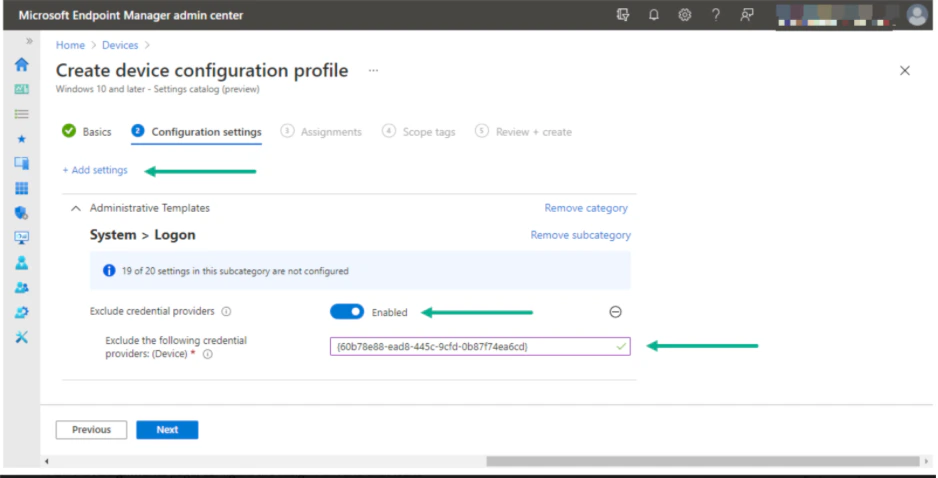Screen dimensions: 938x478
Task: Click the ellipsis next to page title
Action: point(373,71)
